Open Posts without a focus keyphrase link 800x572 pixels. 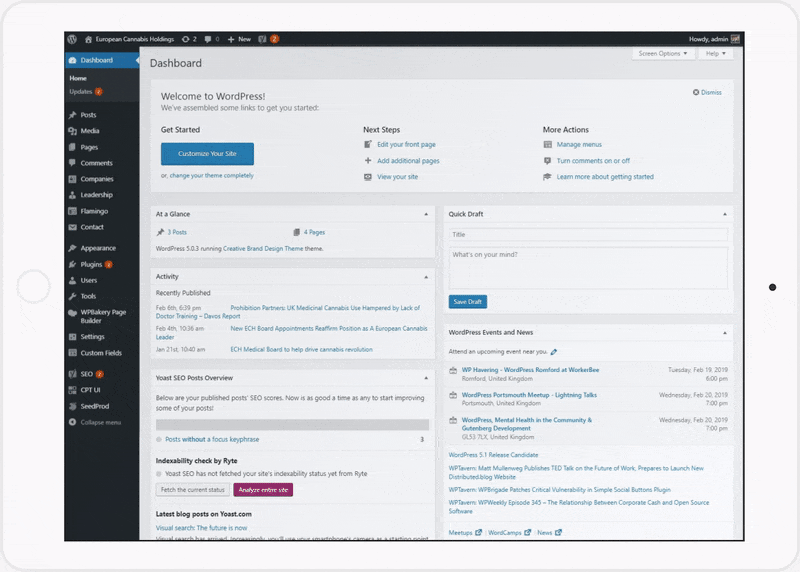212,439
